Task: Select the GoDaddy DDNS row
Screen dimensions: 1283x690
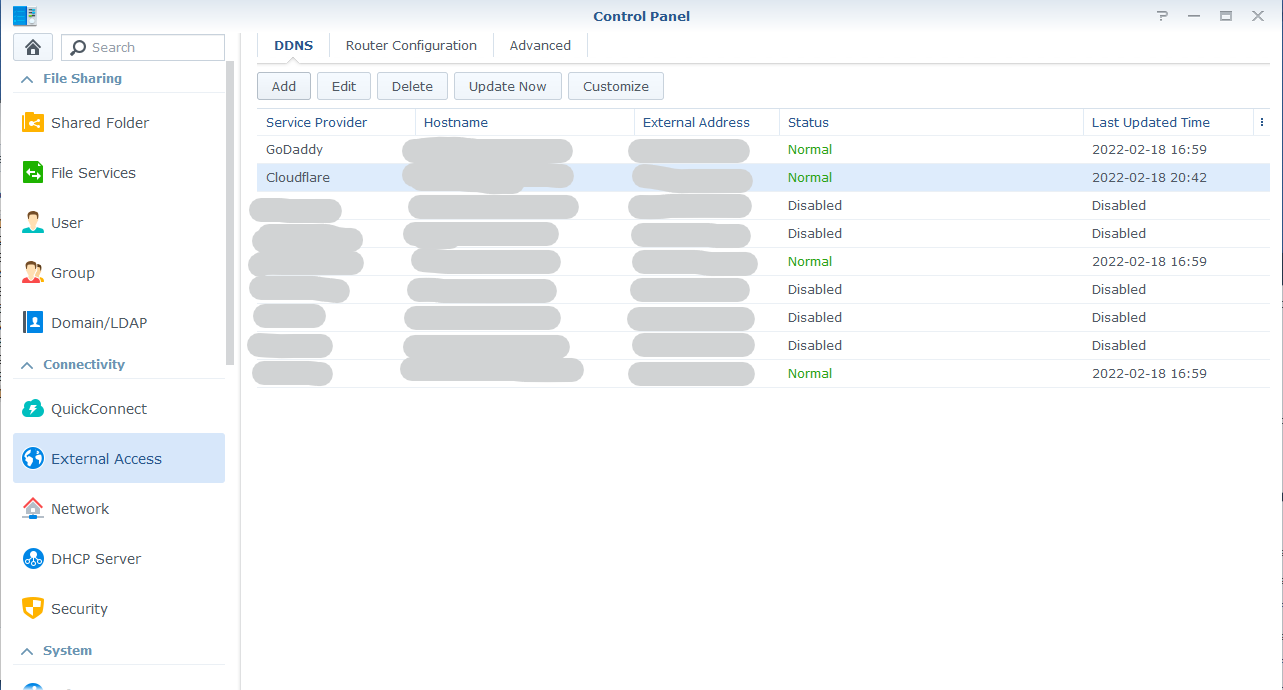Action: coord(293,149)
